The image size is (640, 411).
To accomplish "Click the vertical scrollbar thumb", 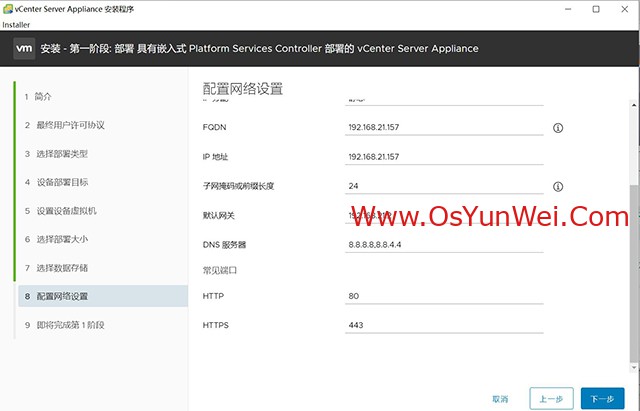I will point(634,273).
